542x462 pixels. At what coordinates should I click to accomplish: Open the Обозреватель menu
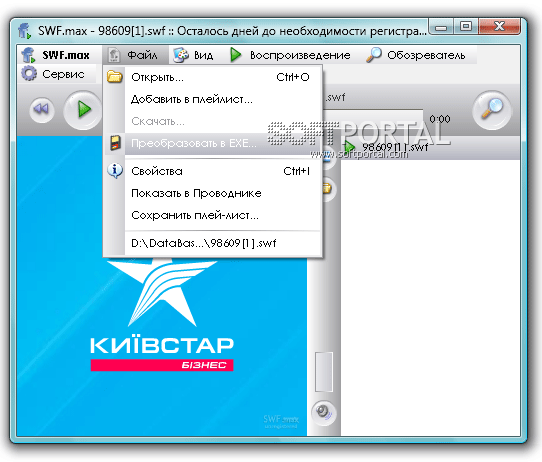point(416,55)
